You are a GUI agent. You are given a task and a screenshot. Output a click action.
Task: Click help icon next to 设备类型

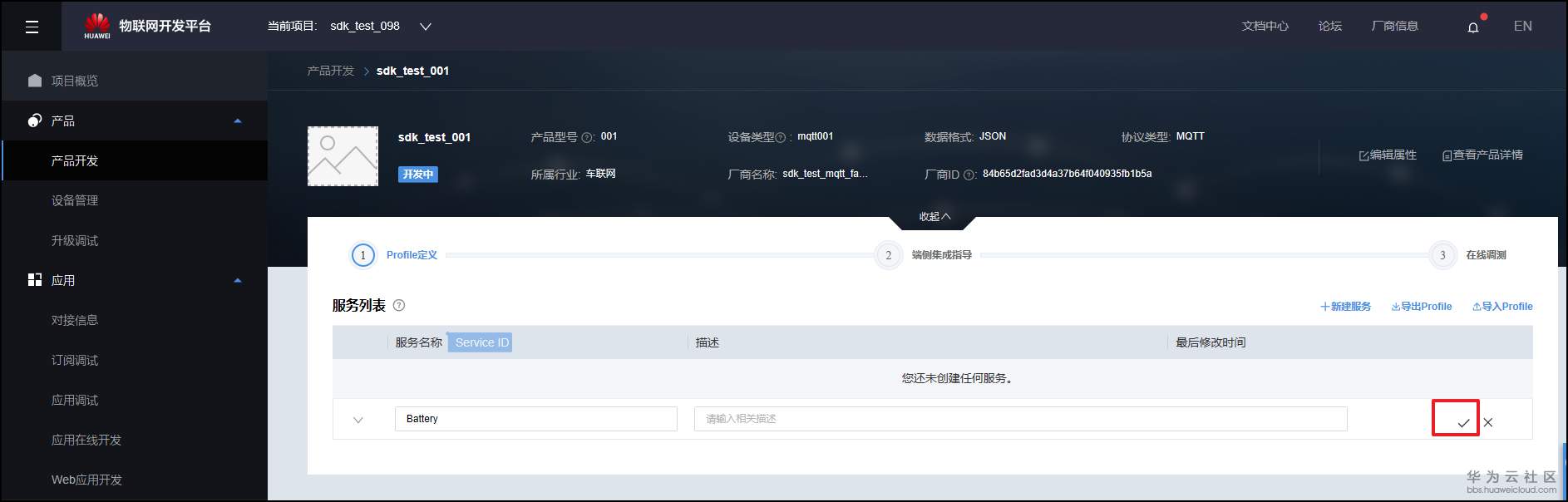click(x=780, y=138)
